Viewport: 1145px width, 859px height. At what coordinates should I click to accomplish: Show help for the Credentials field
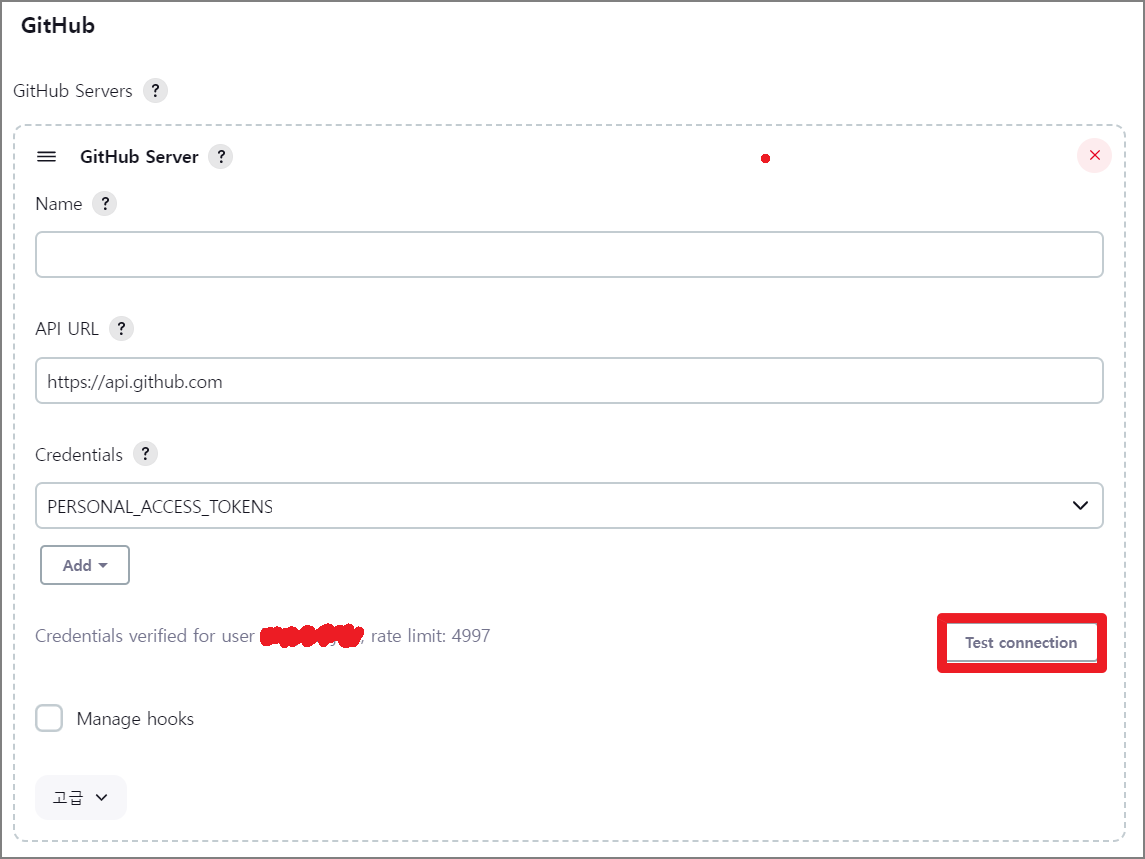point(145,454)
